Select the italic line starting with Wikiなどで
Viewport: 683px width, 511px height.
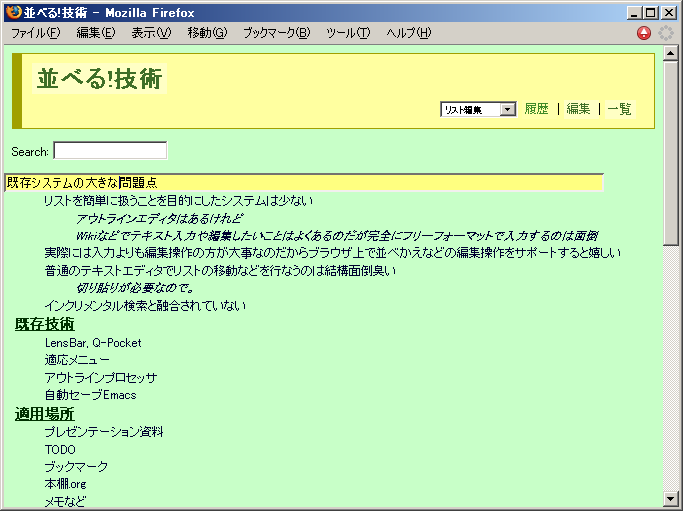point(337,236)
